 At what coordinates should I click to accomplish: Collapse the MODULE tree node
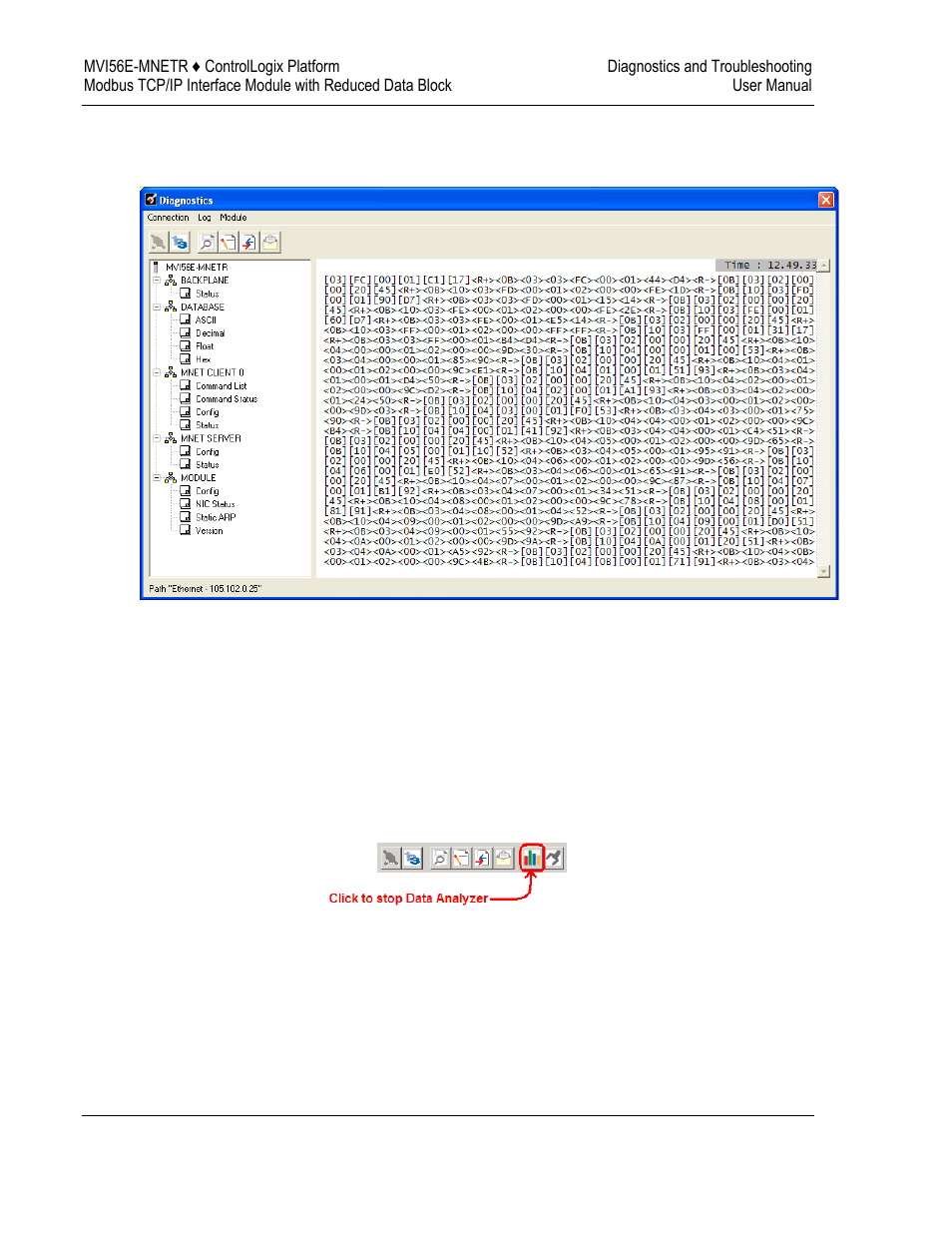tap(157, 477)
